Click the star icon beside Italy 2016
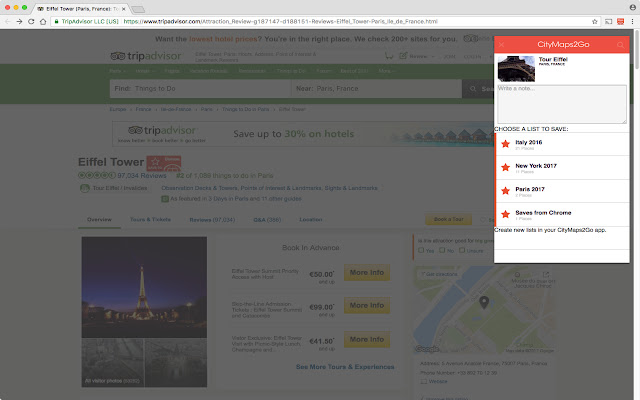 (x=505, y=144)
